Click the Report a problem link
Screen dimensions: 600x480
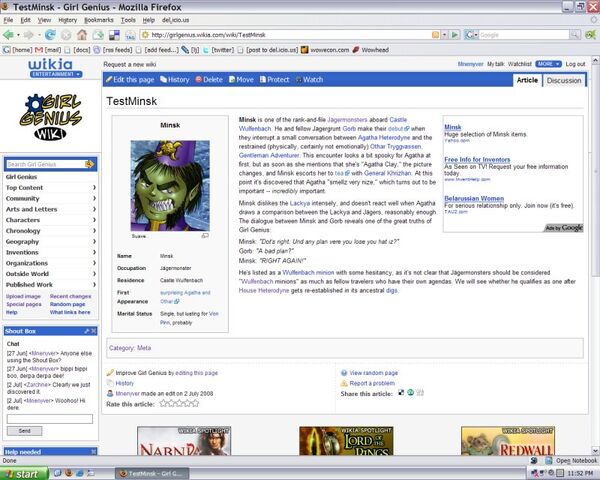pos(372,383)
